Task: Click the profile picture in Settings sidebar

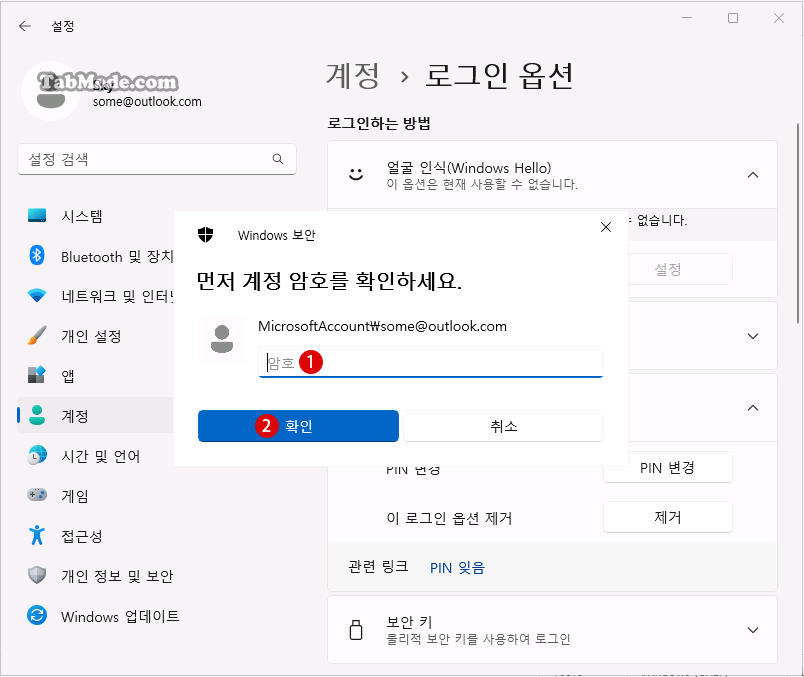Action: pyautogui.click(x=51, y=91)
